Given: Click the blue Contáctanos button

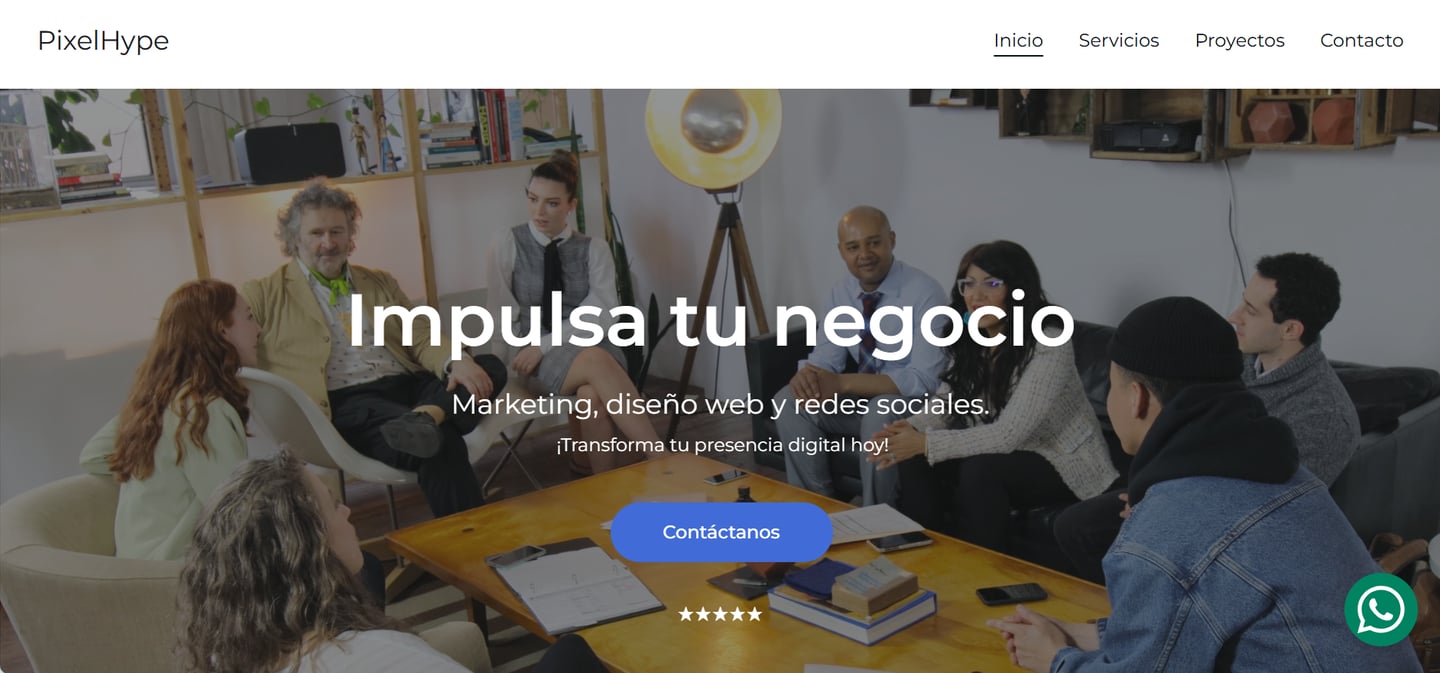Looking at the screenshot, I should [x=721, y=532].
